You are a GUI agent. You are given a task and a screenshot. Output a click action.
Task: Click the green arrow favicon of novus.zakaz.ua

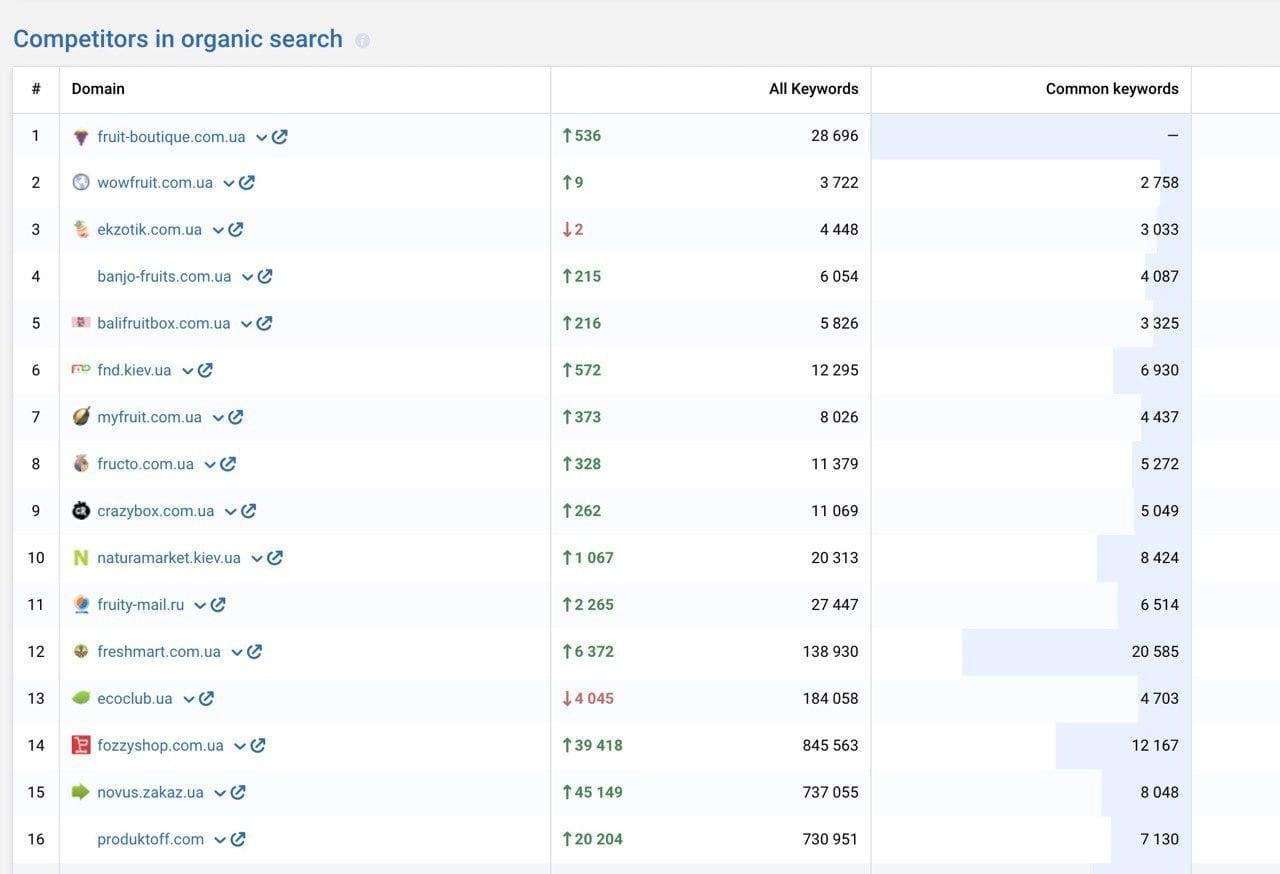point(82,792)
